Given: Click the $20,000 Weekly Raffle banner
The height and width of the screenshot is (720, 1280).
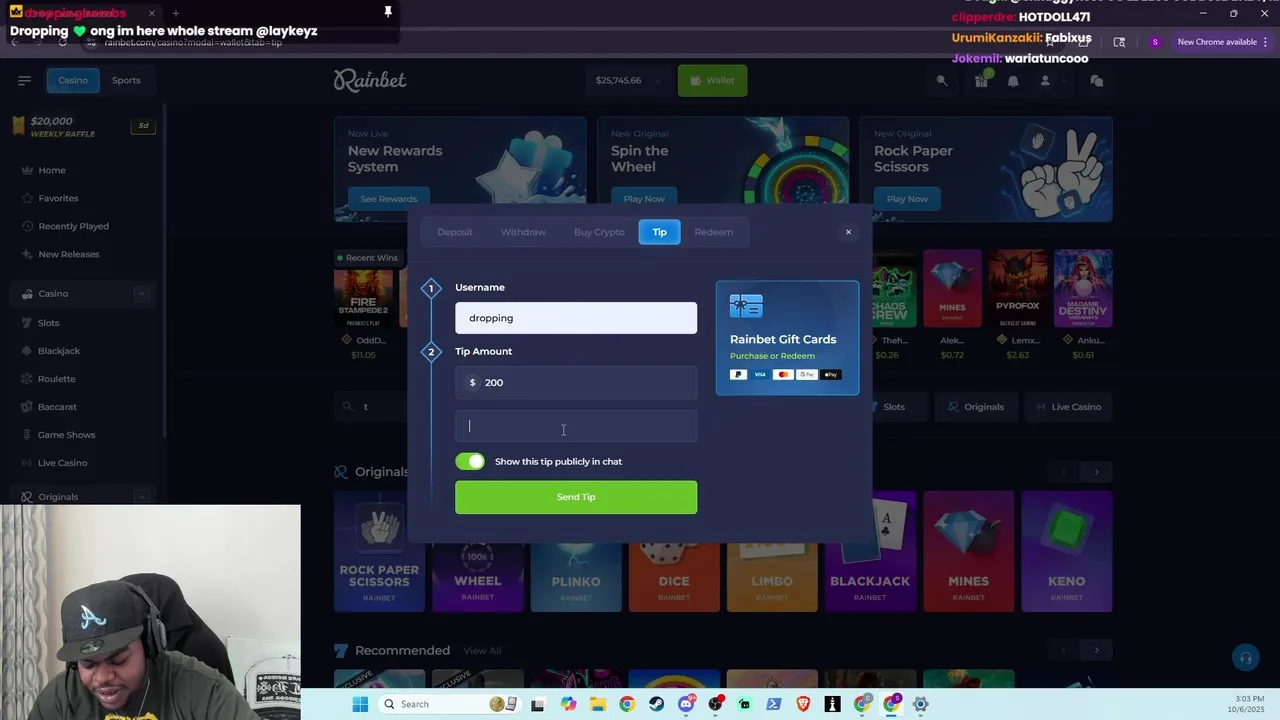Looking at the screenshot, I should pos(85,126).
